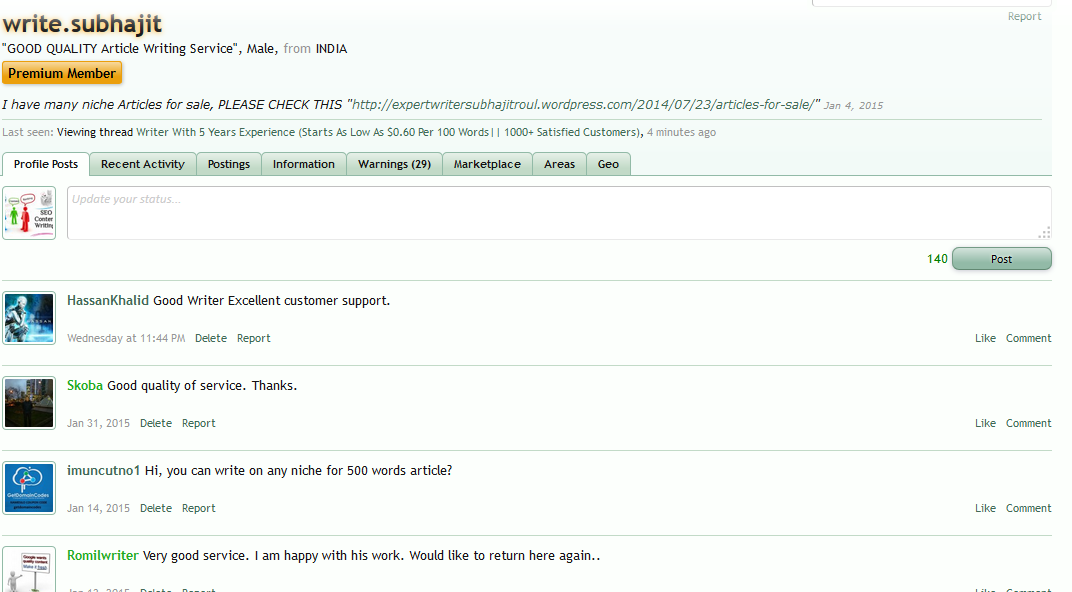Comment on Skoba's post
Image resolution: width=1072 pixels, height=592 pixels.
[x=1028, y=423]
